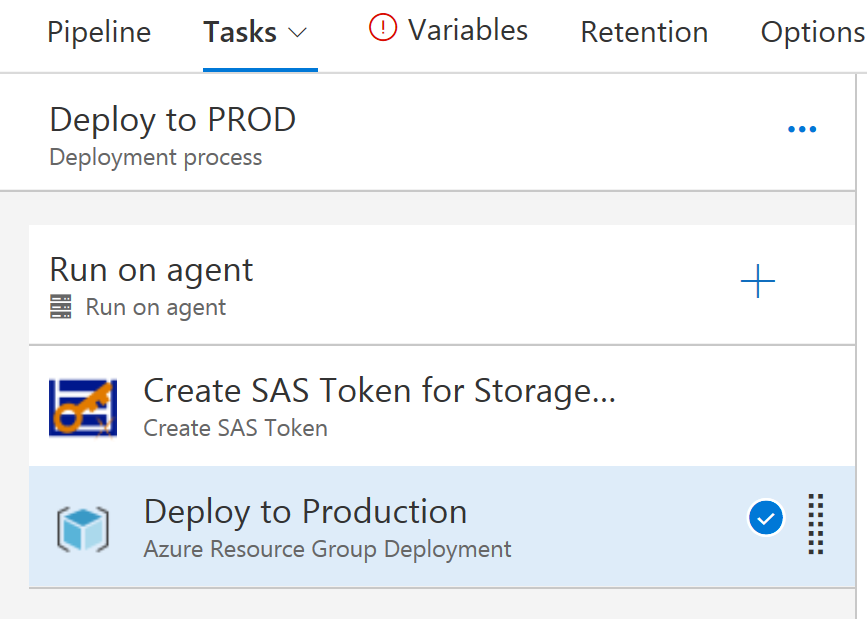Go to the Retention tab
The width and height of the screenshot is (867, 619).
[644, 32]
